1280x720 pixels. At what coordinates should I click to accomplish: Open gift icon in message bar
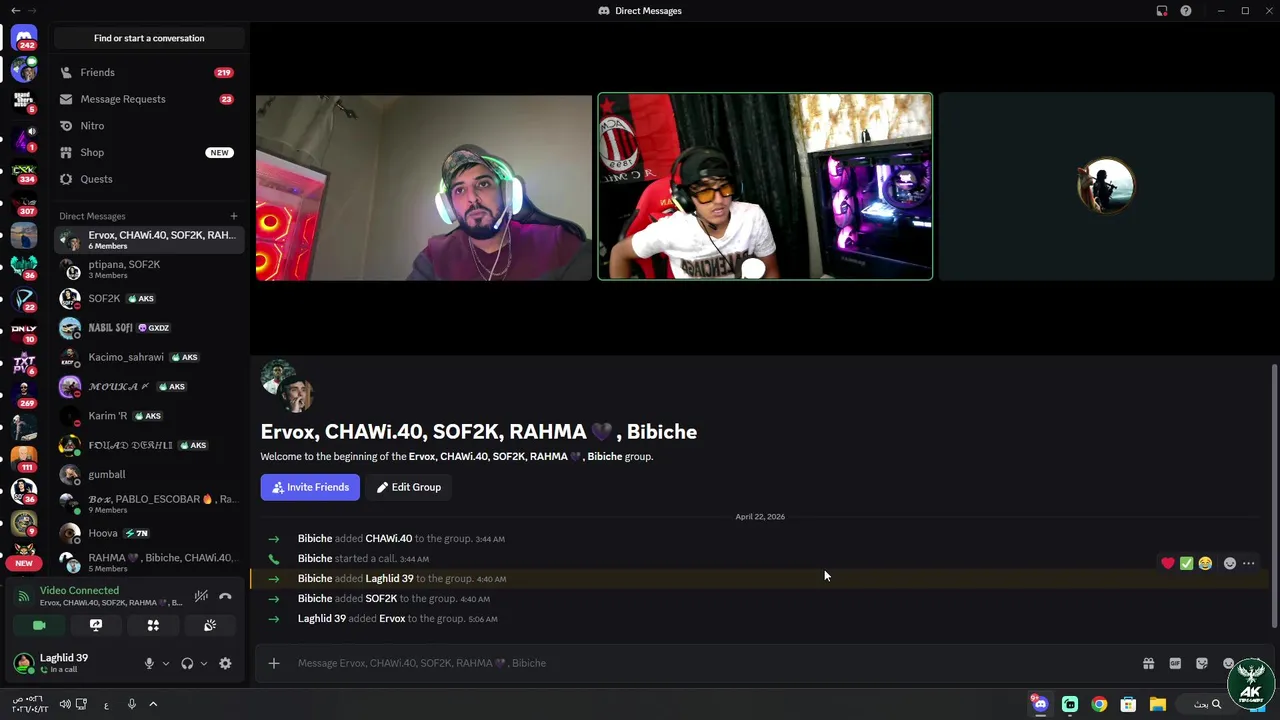1148,663
